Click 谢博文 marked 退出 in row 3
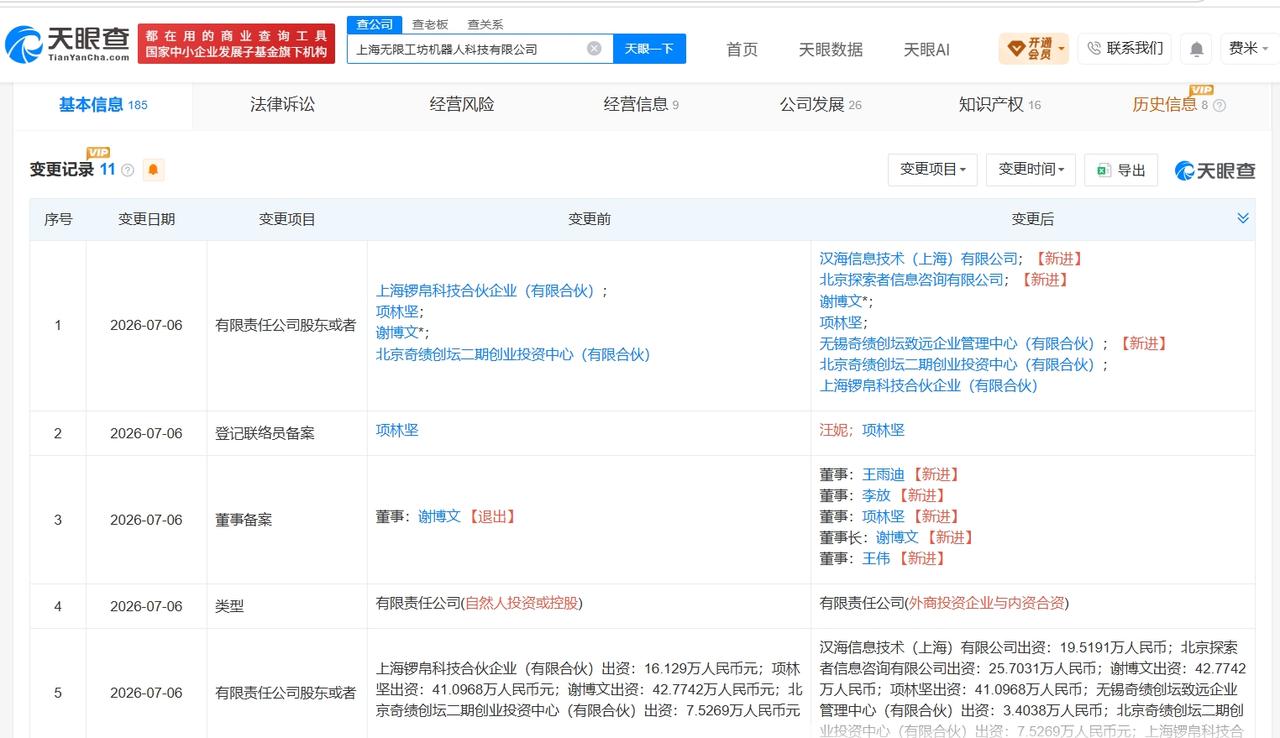 439,517
